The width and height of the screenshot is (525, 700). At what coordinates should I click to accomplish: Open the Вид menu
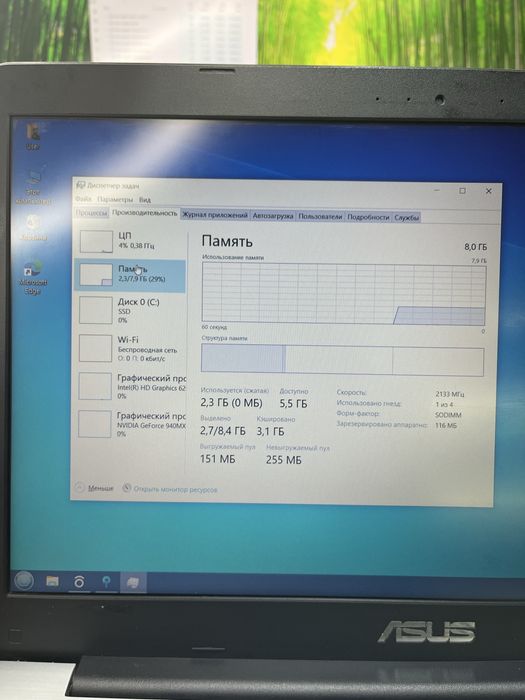click(145, 200)
